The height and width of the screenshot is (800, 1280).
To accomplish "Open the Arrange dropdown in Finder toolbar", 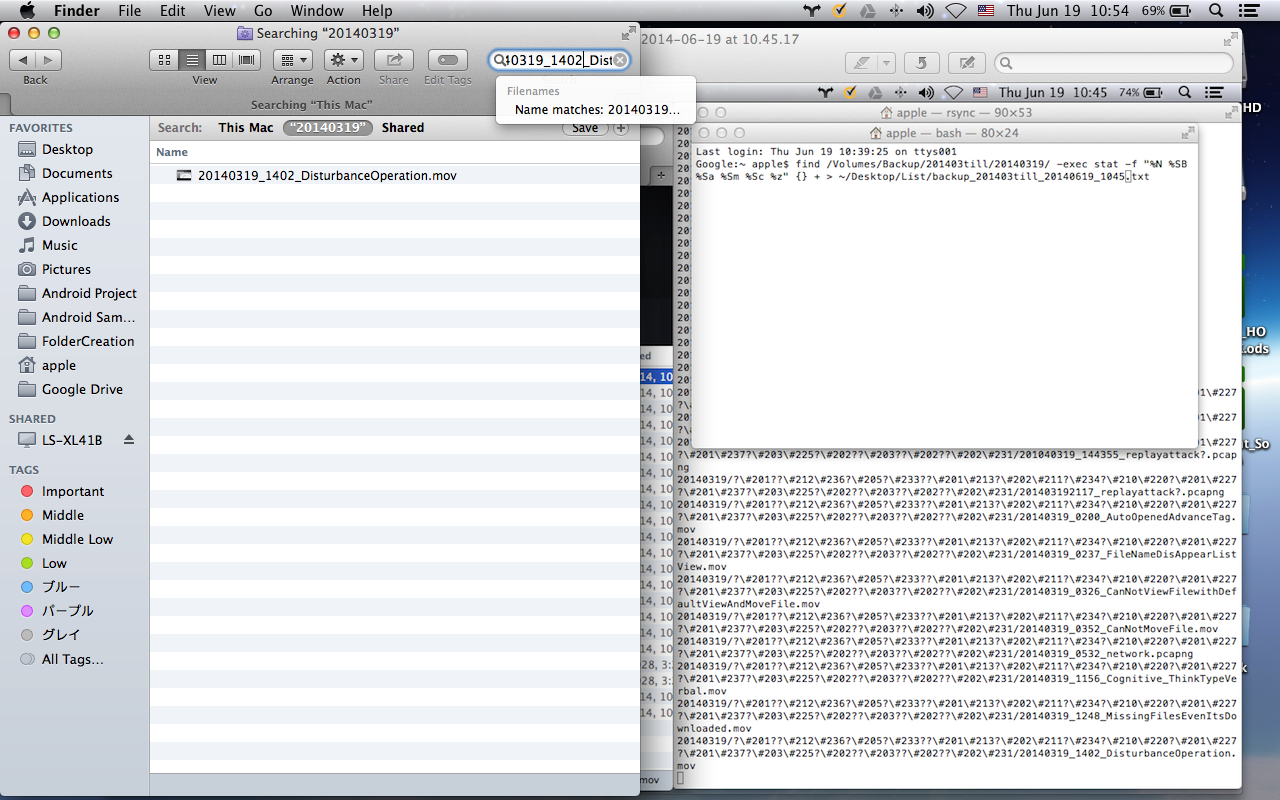I will 292,60.
